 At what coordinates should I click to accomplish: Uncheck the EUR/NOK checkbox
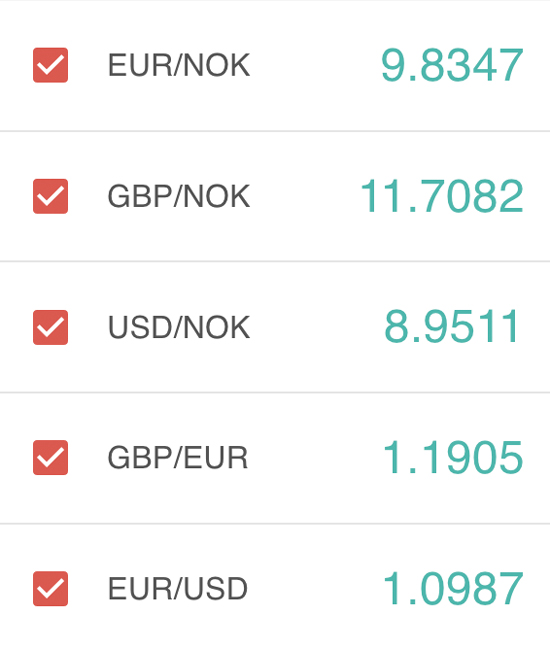coord(50,65)
